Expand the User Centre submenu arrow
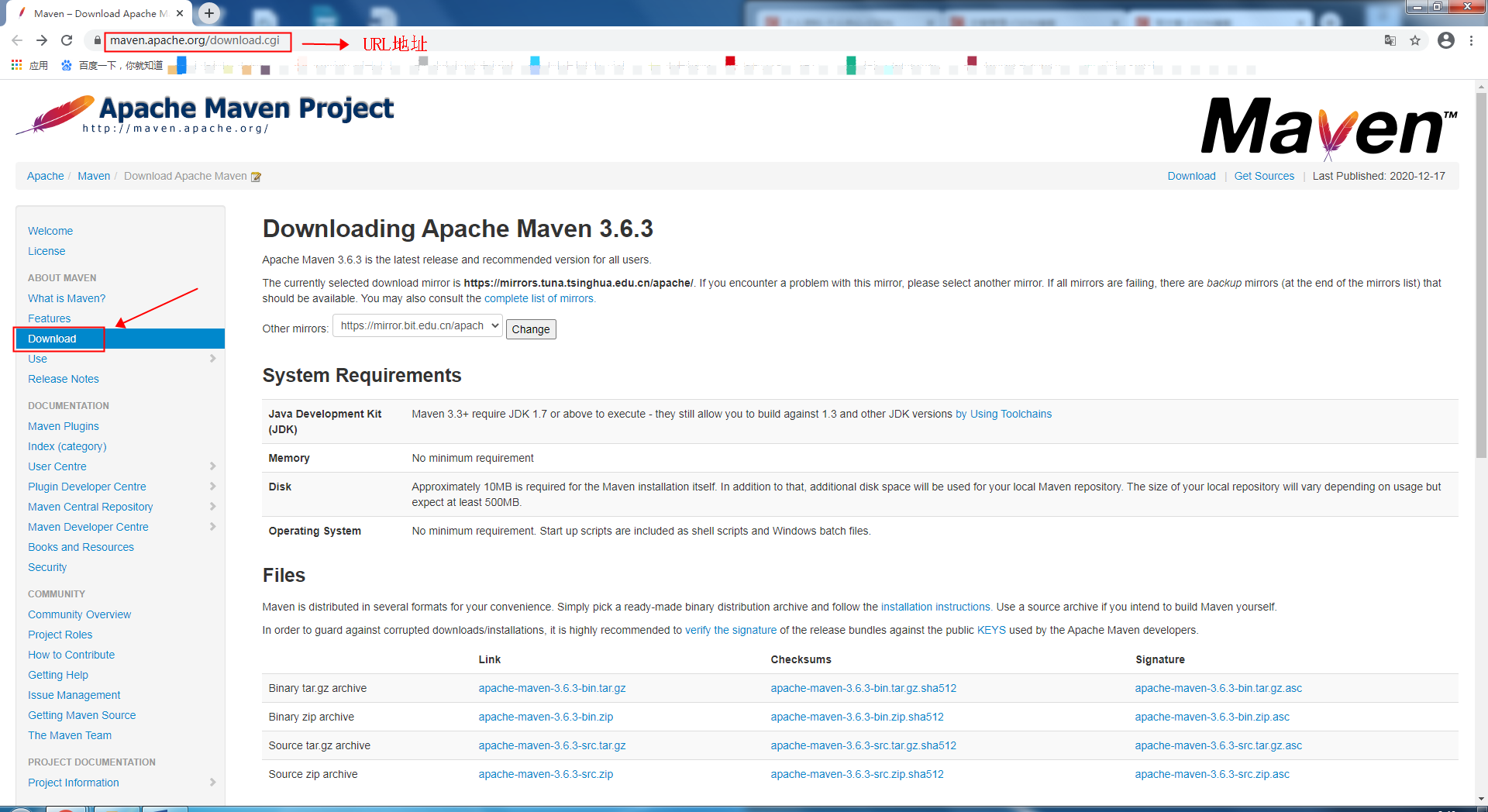The width and height of the screenshot is (1488, 812). (x=212, y=466)
